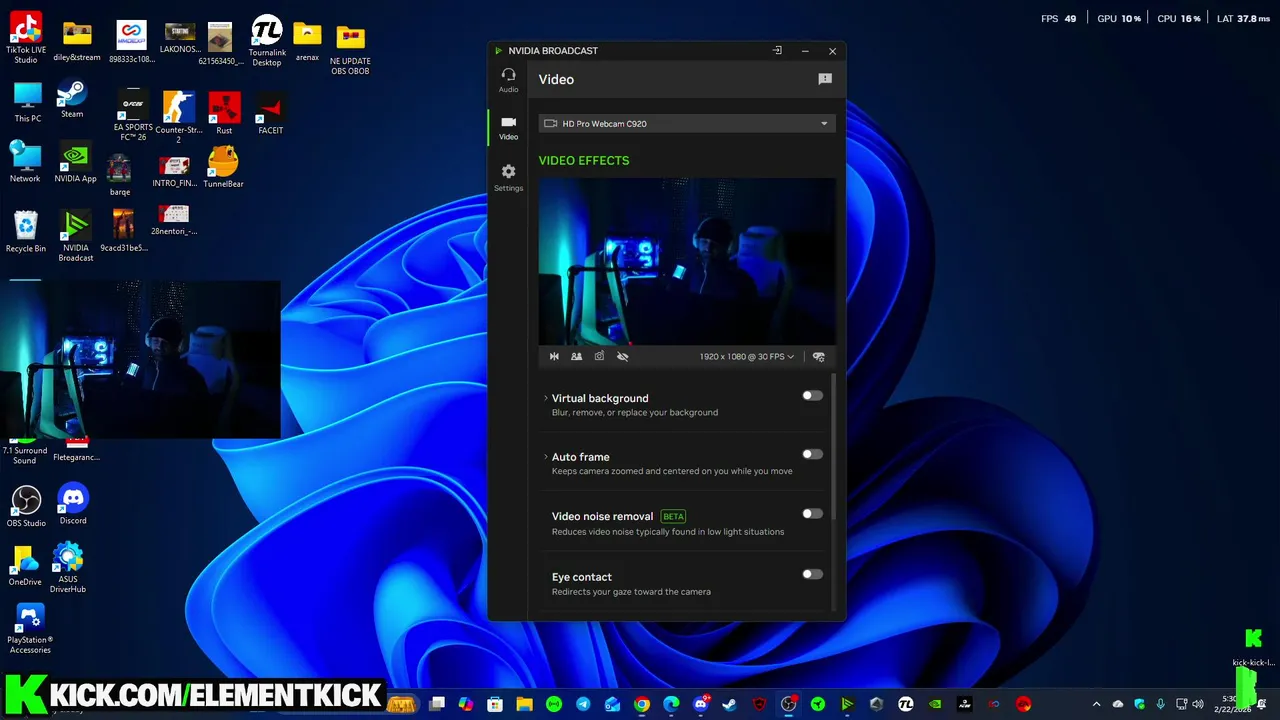Image resolution: width=1280 pixels, height=720 pixels.
Task: Enable the Virtual background toggle
Action: (x=812, y=395)
